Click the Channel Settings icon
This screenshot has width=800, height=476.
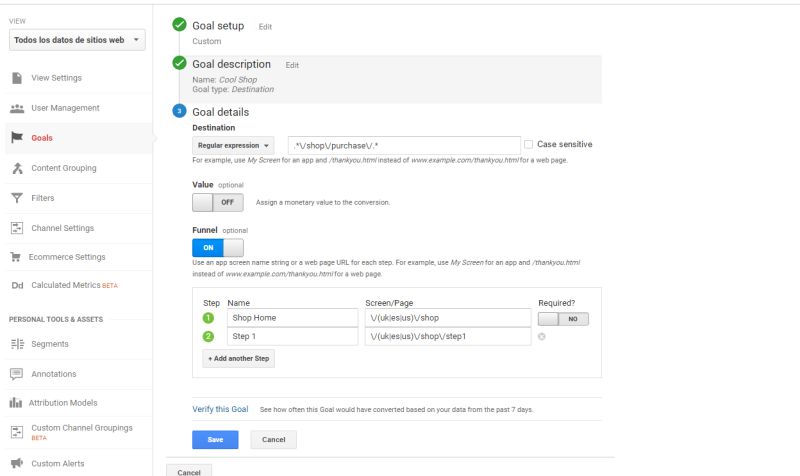(17, 228)
